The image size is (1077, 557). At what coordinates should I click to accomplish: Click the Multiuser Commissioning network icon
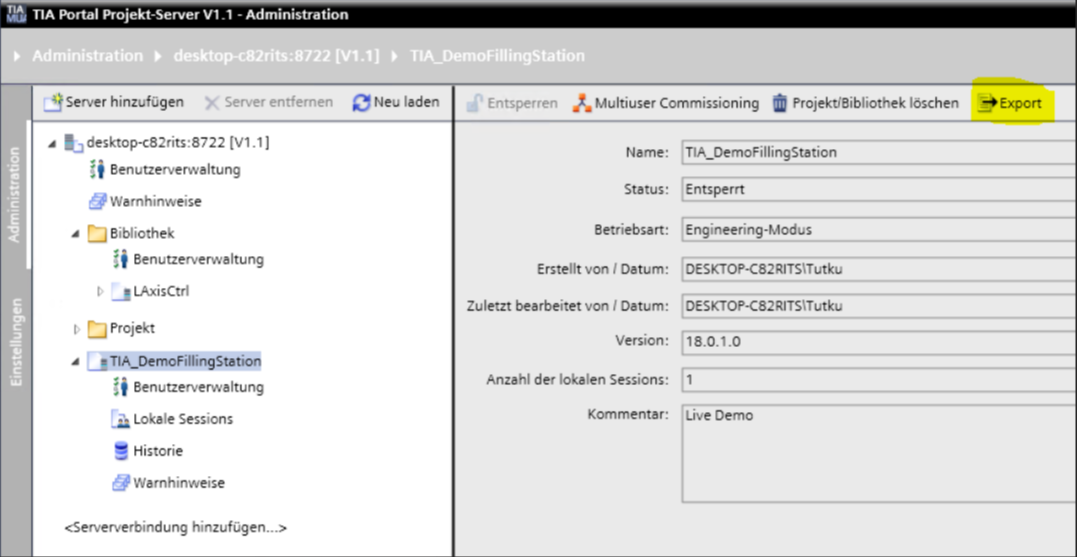coord(582,104)
